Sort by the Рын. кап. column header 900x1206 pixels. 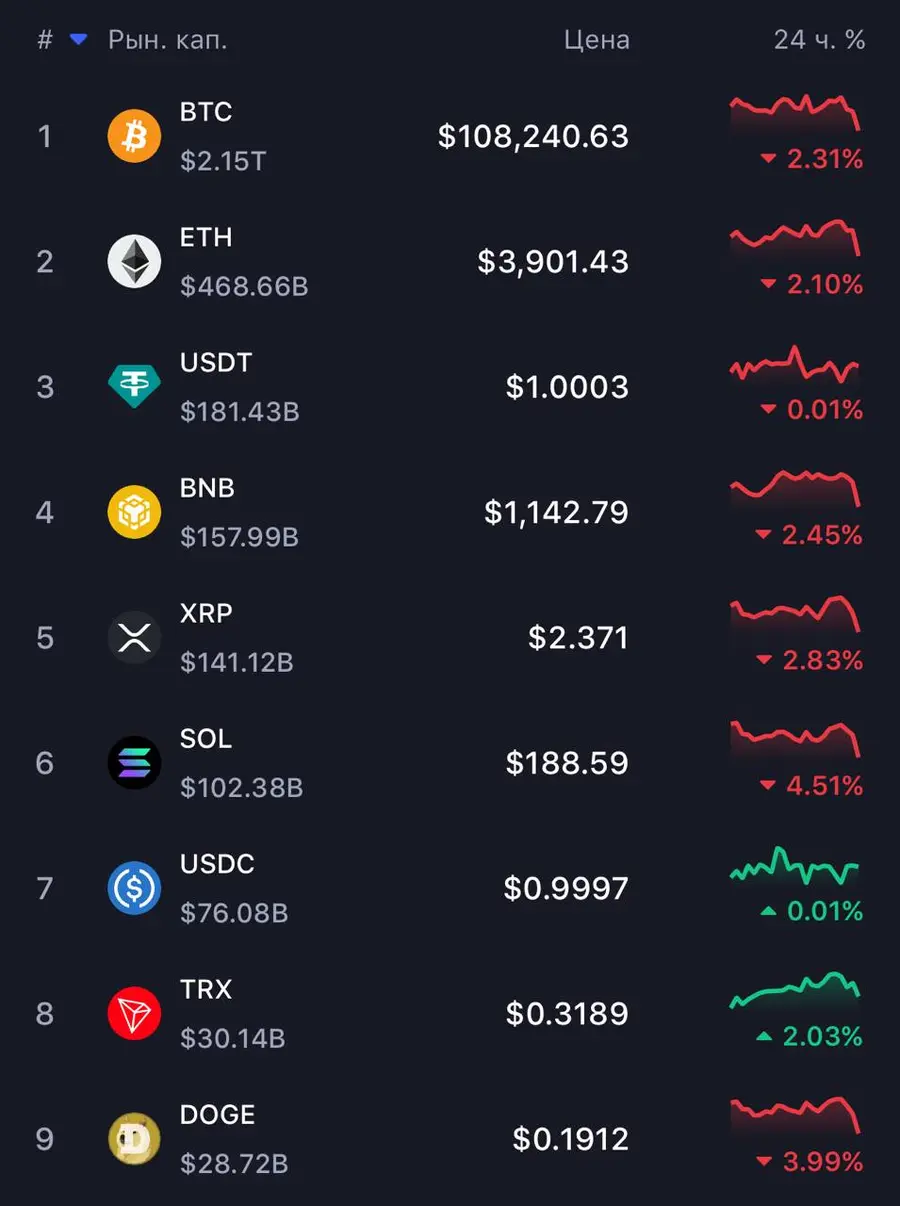click(168, 40)
